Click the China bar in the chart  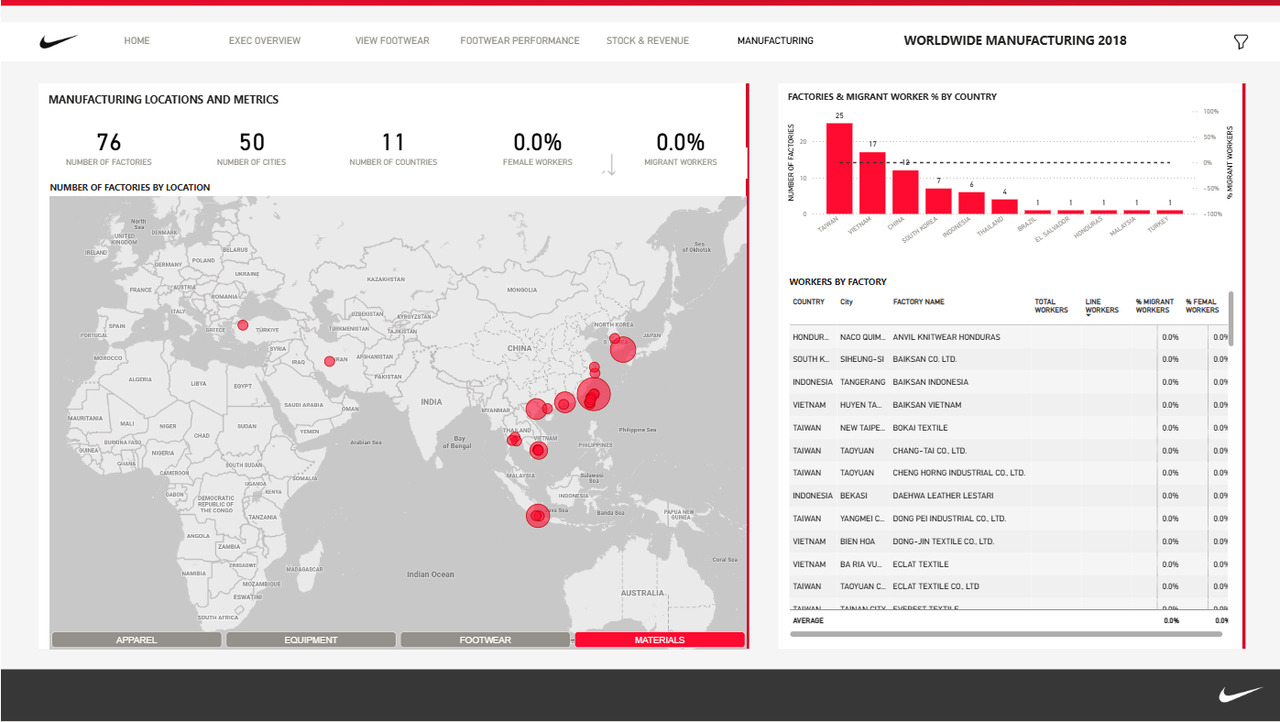click(906, 192)
